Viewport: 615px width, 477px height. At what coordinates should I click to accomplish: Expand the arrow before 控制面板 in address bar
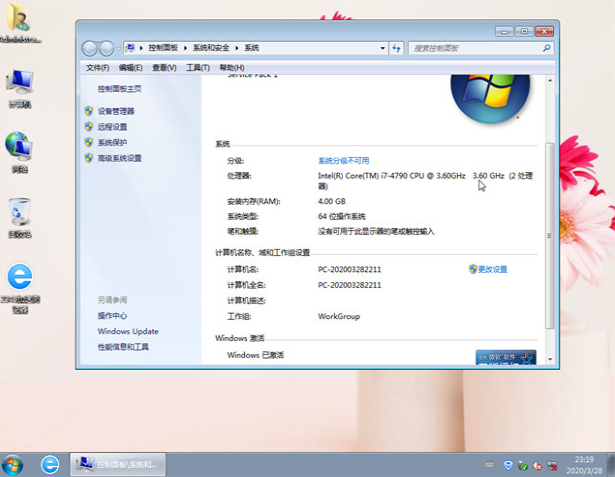(141, 48)
